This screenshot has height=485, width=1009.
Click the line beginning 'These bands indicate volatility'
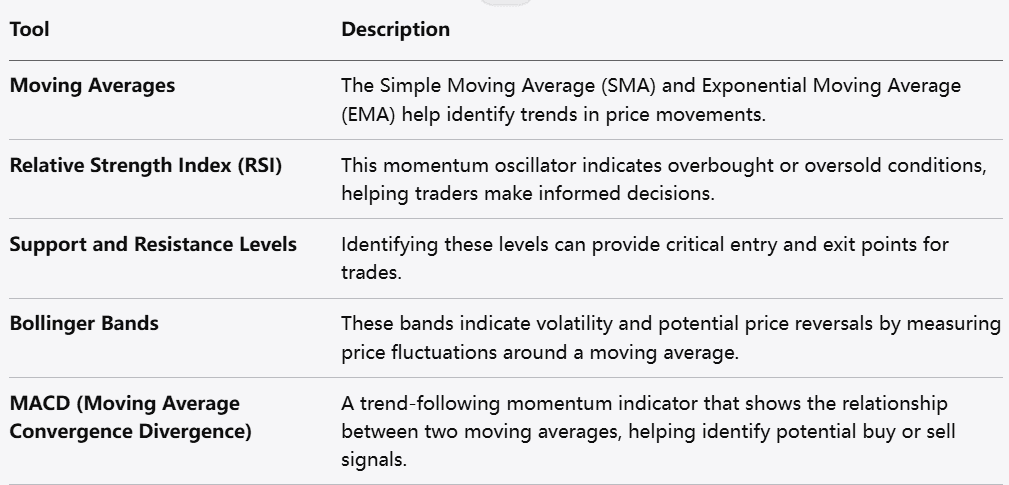[x=671, y=324]
